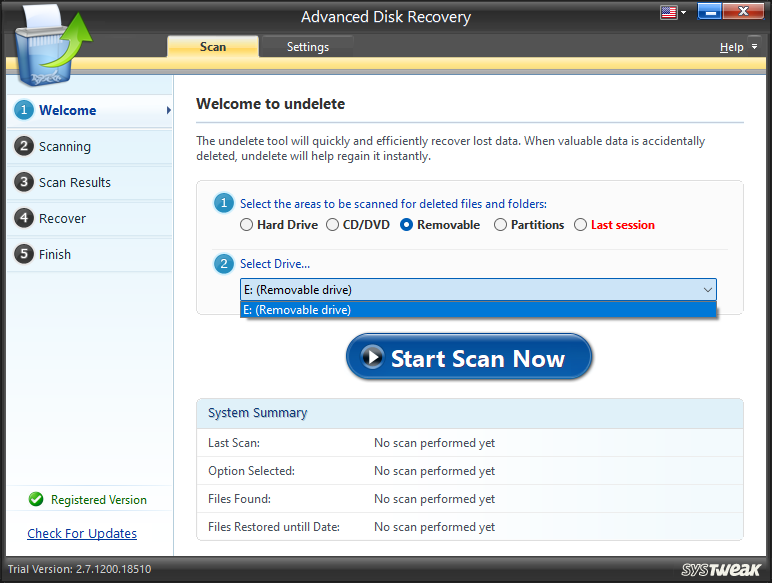Open the Check For Updates link
Viewport: 772px width, 583px height.
coord(82,533)
